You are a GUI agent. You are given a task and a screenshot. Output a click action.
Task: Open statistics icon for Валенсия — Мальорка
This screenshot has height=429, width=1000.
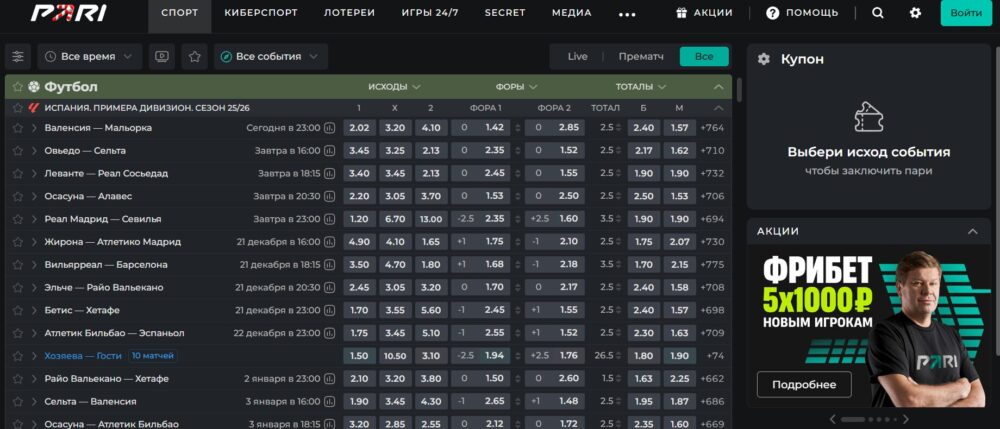[x=329, y=127]
